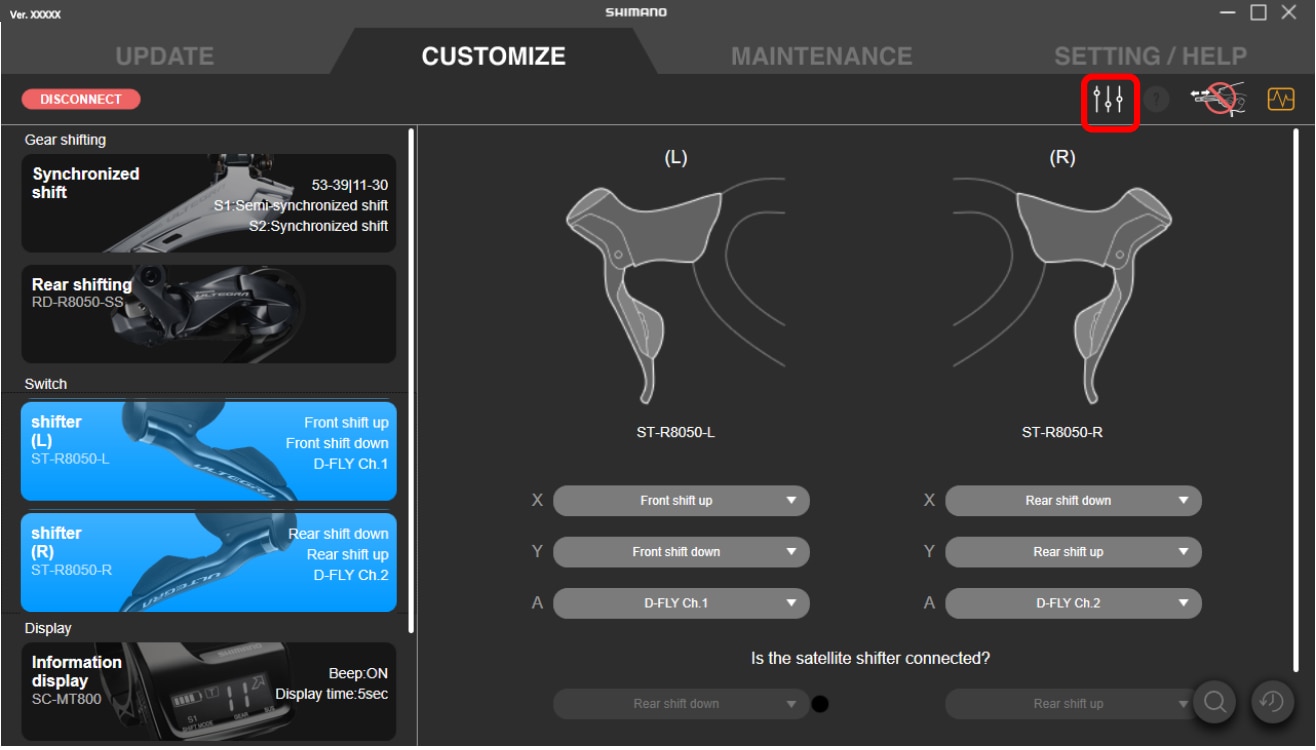Click the history restore clock icon

[1272, 702]
